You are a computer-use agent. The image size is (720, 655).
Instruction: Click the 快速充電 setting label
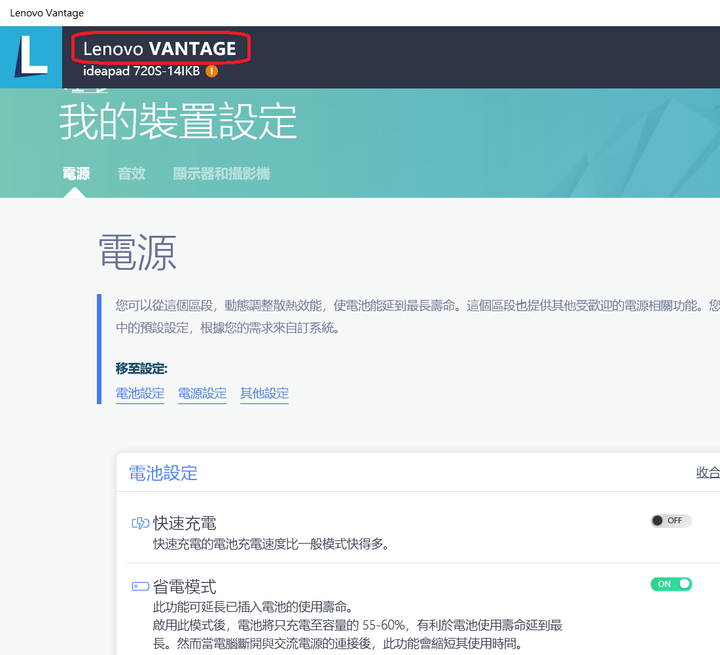(x=185, y=523)
